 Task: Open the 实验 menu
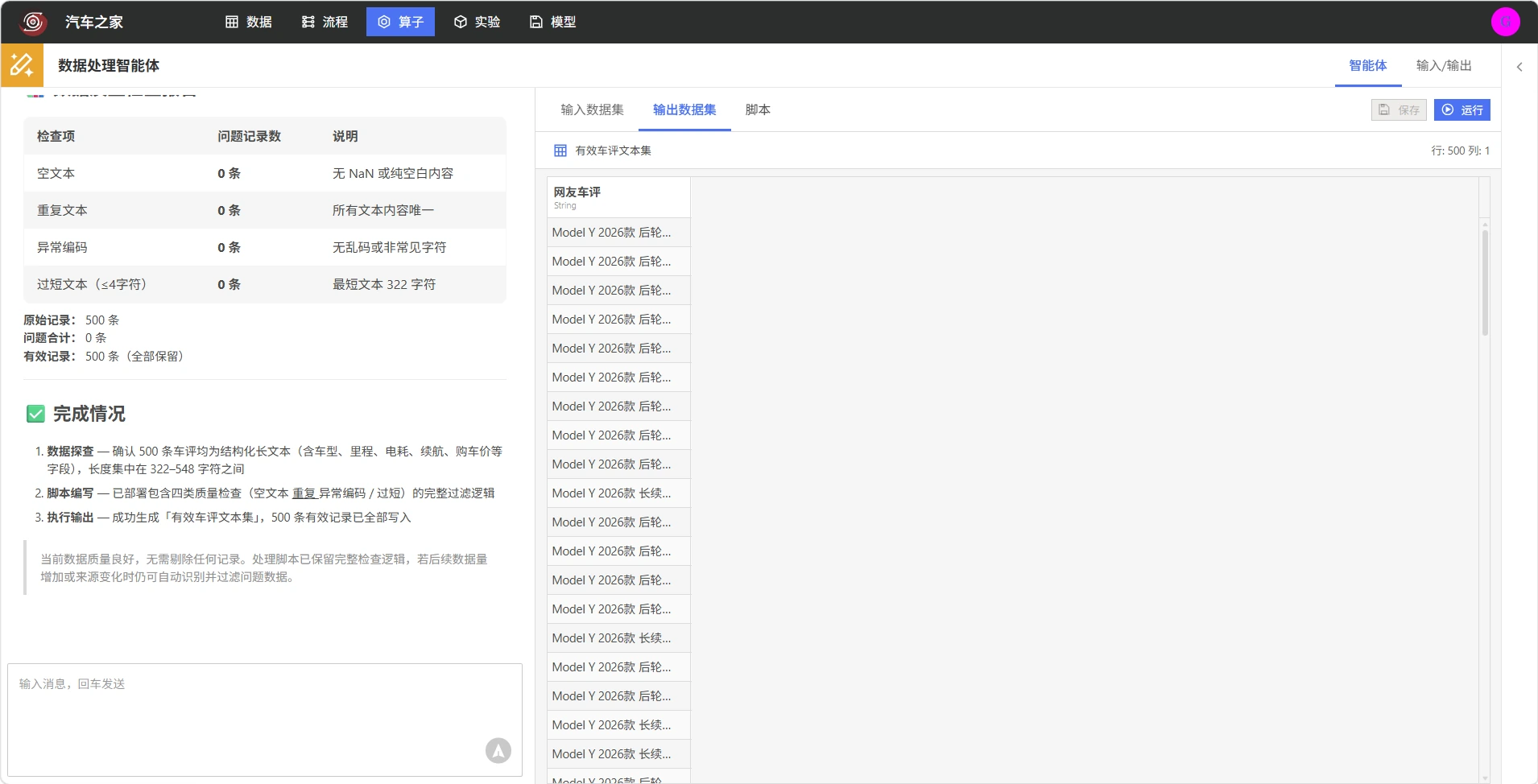coord(478,22)
